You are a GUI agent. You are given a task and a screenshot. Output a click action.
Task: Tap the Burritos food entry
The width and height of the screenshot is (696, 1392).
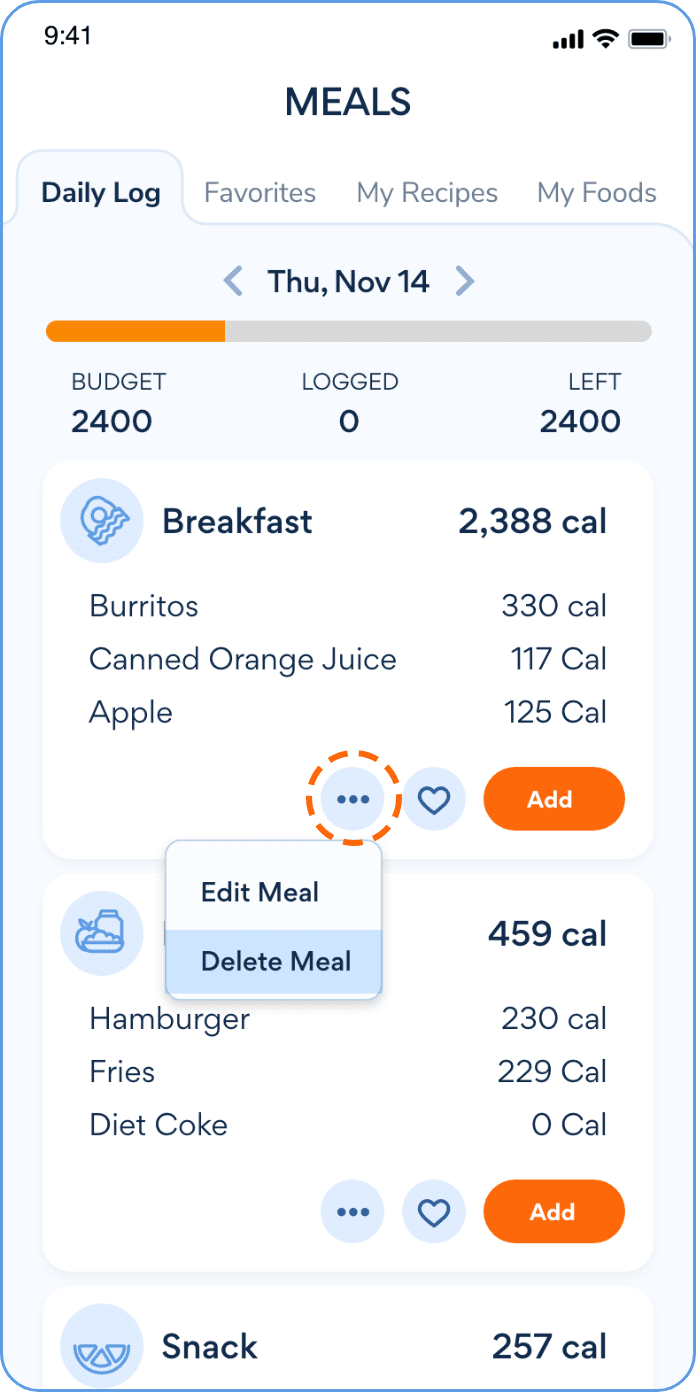pos(144,606)
